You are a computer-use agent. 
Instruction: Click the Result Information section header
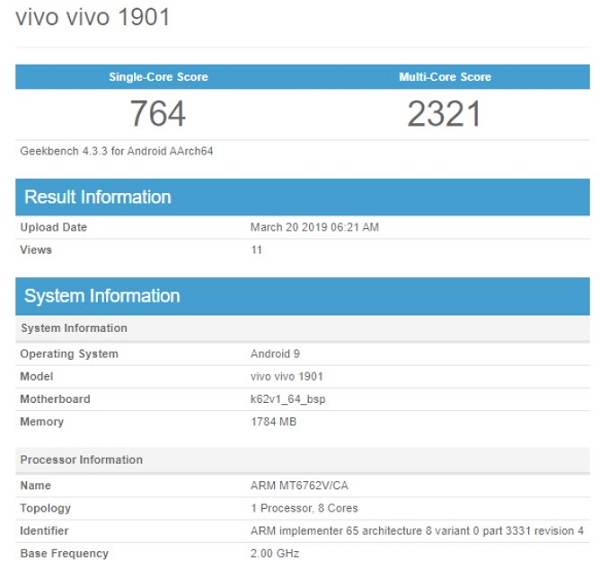tap(97, 197)
